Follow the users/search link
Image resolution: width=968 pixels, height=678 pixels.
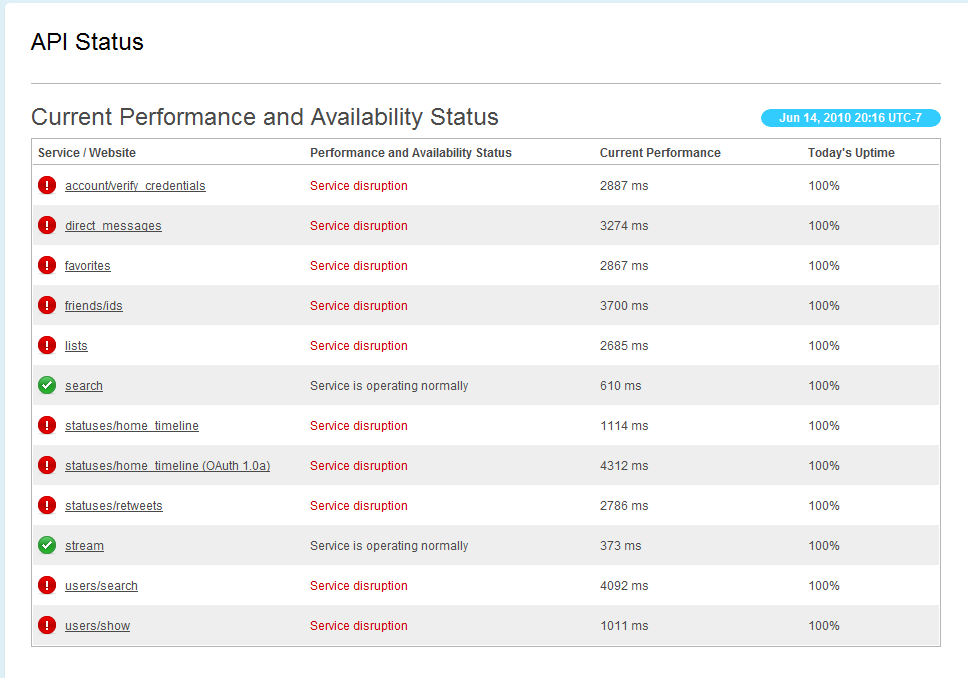[101, 586]
